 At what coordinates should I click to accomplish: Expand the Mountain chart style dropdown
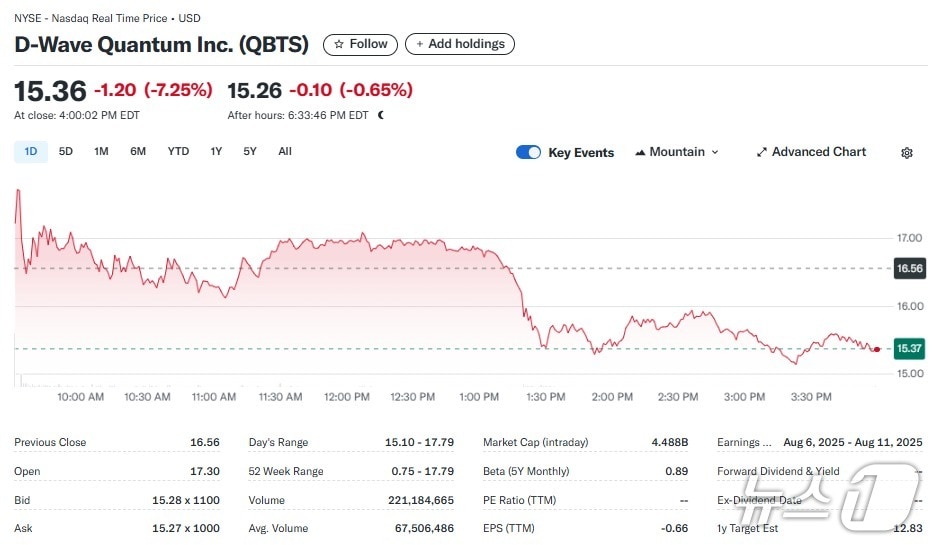pyautogui.click(x=714, y=152)
